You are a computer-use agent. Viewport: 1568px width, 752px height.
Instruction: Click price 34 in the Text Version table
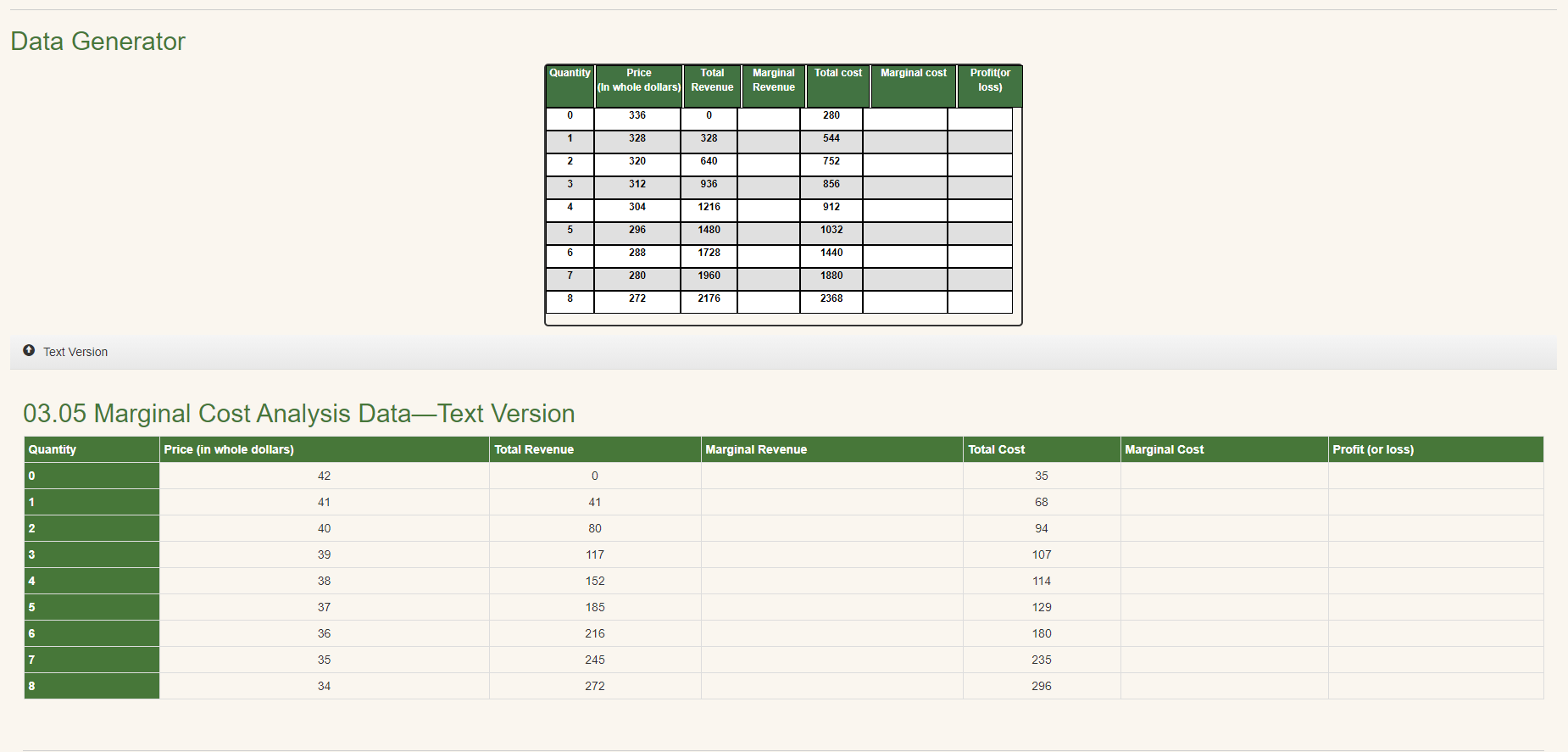(x=325, y=686)
